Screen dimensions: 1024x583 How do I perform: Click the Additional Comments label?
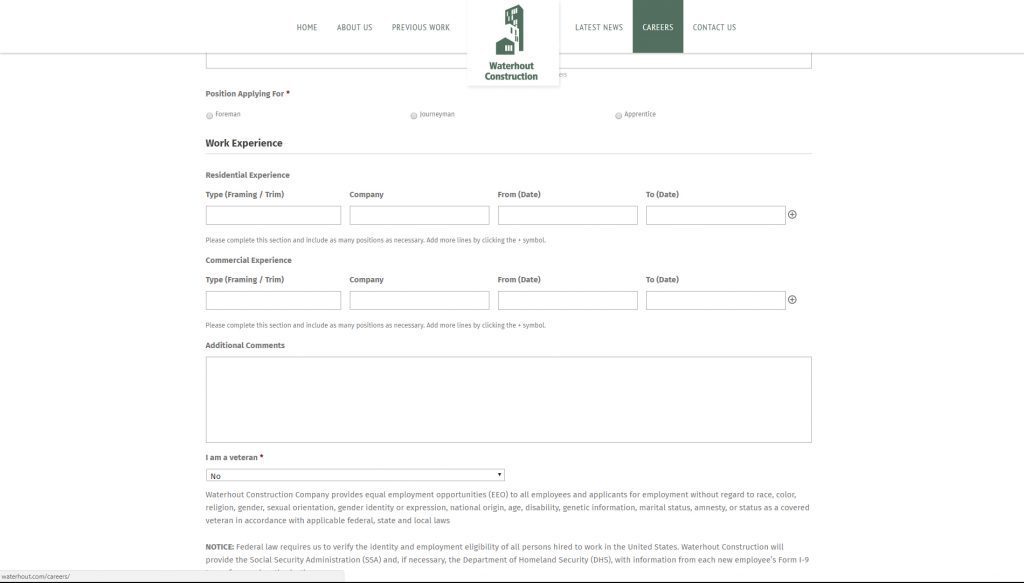(x=245, y=345)
